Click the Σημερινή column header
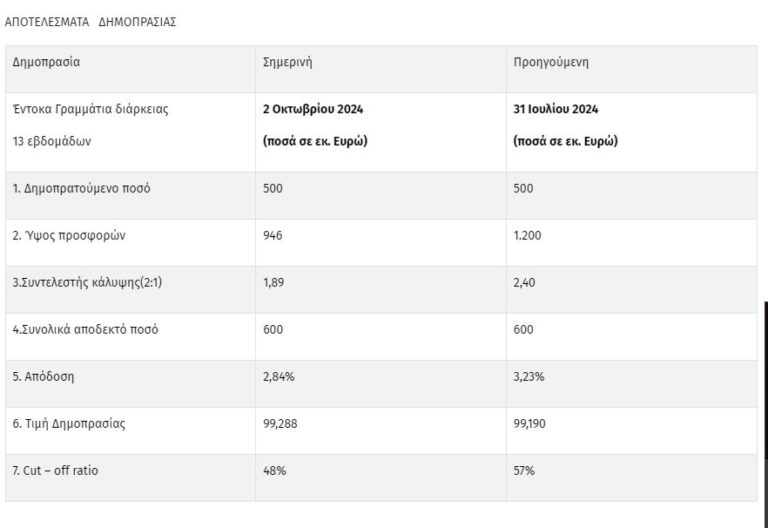Viewport: 768px width, 528px height. 288,61
